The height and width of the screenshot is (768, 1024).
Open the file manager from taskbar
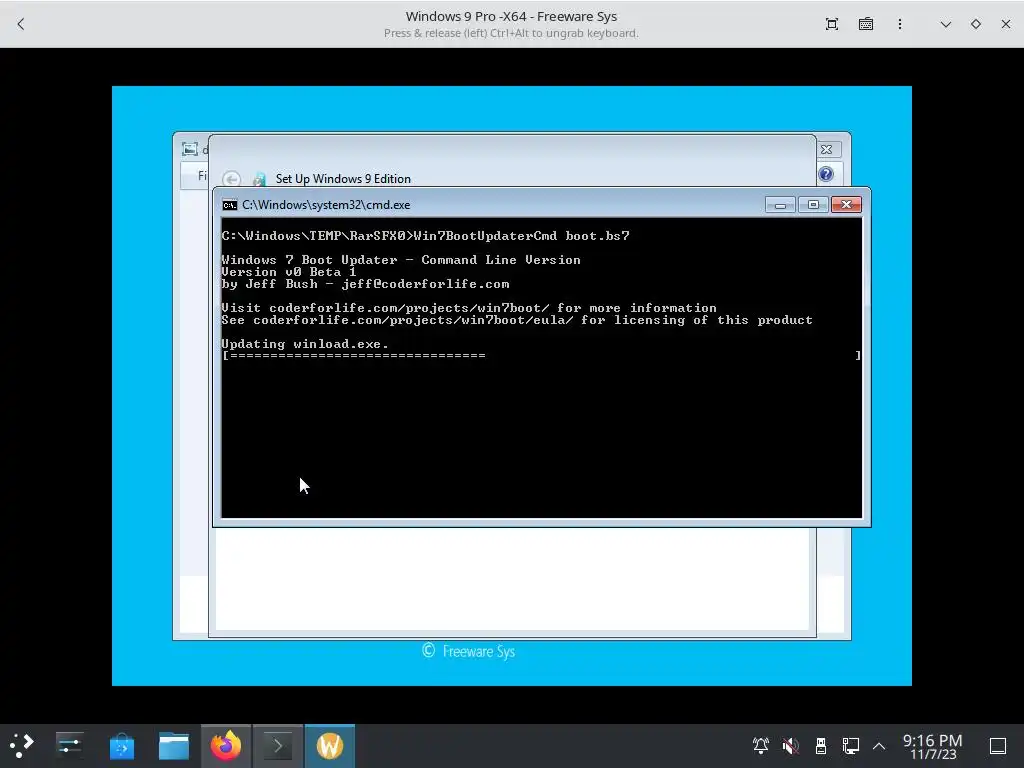coord(174,746)
